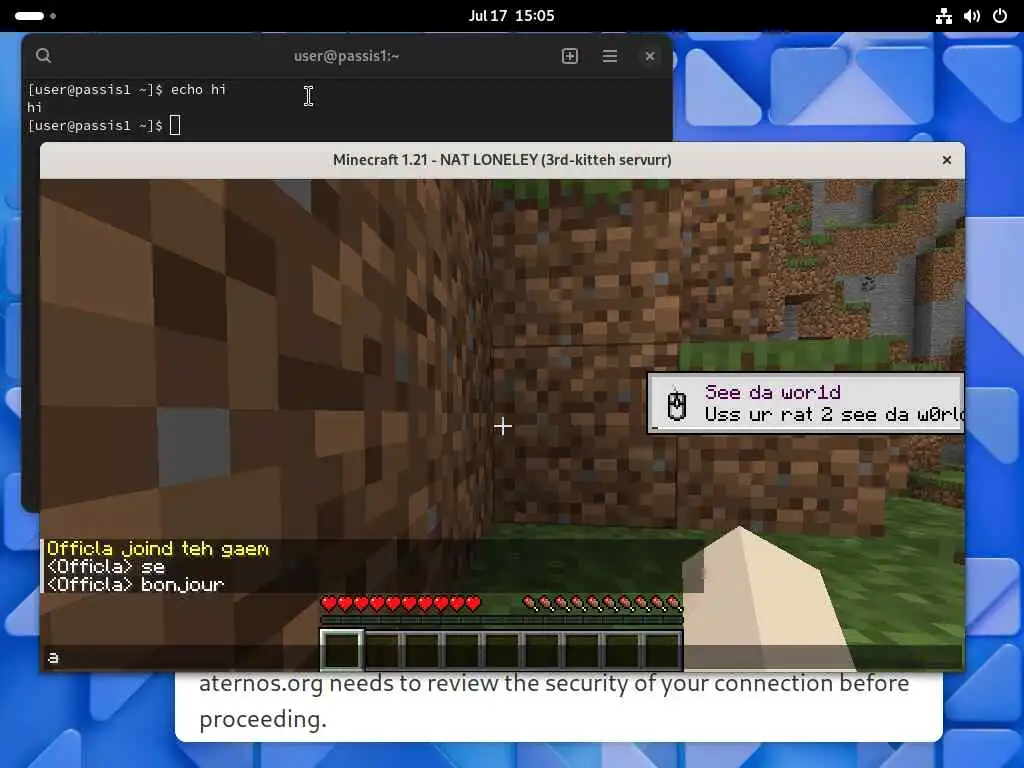The image size is (1024, 768).
Task: Open the network status icon
Action: point(943,16)
